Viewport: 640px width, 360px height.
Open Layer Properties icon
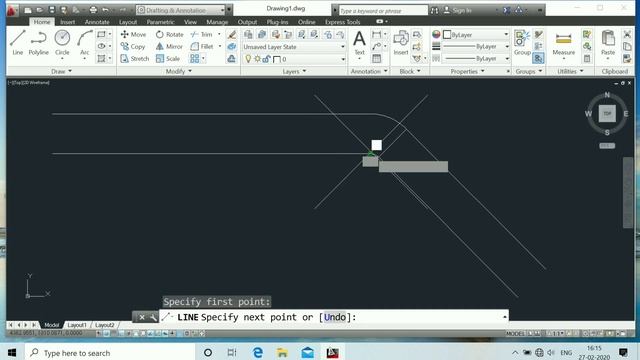pyautogui.click(x=248, y=35)
